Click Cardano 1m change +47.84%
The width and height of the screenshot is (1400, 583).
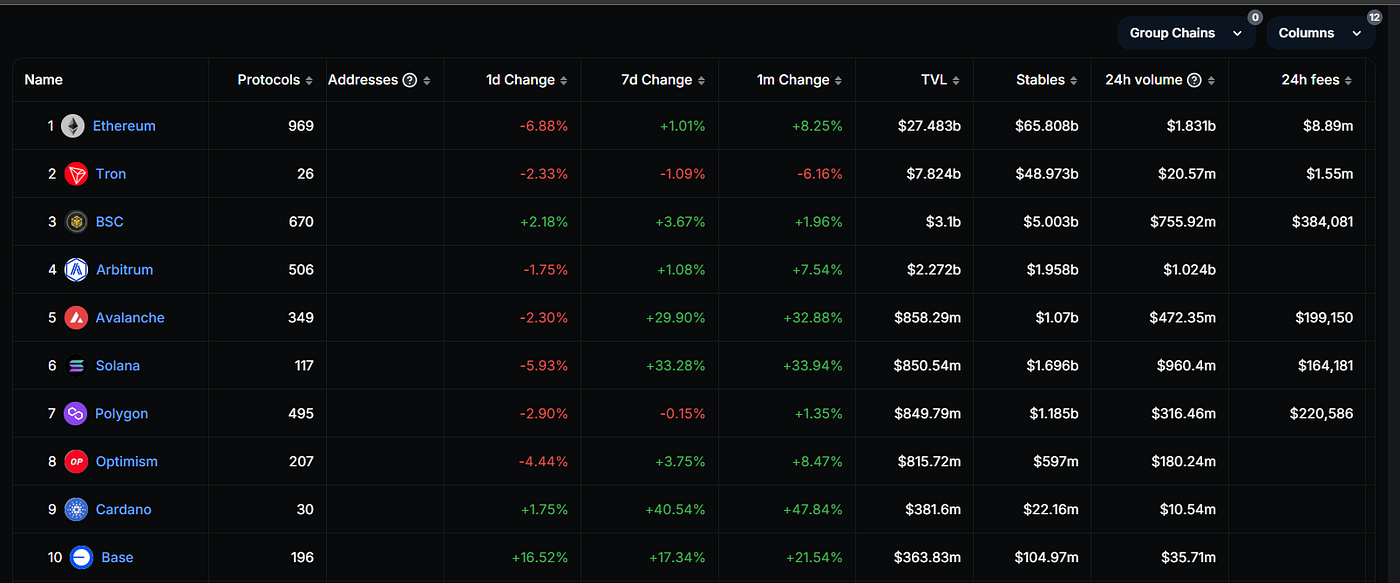point(813,510)
